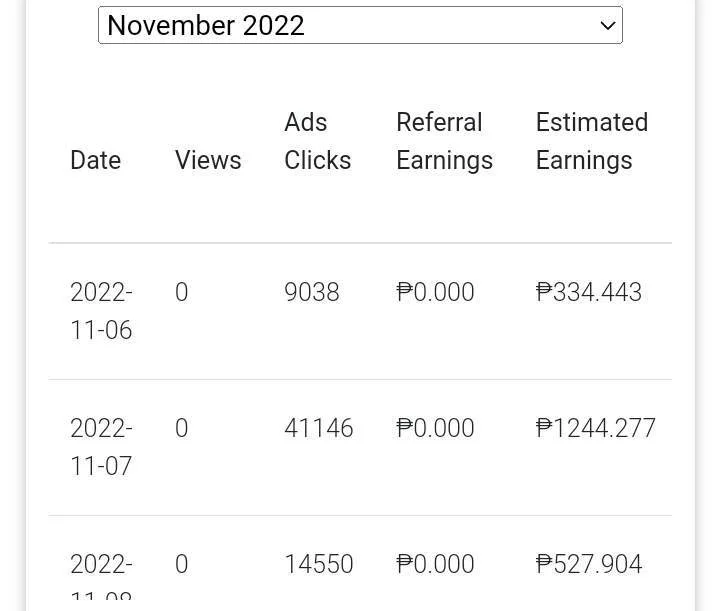Click the Estimated Earnings column header
This screenshot has height=611, width=720.
(592, 141)
